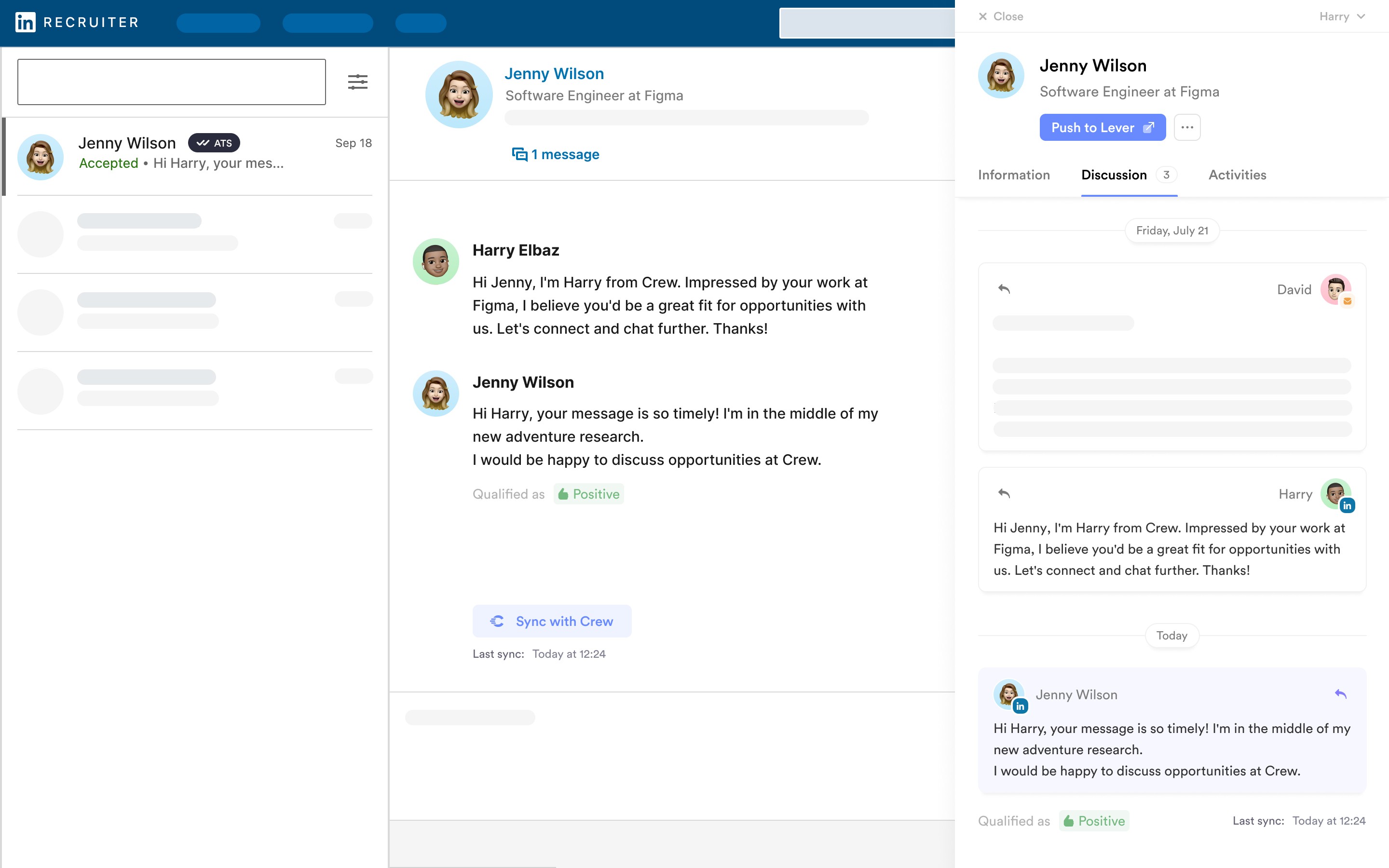The image size is (1389, 868).
Task: Open the conversation filter settings icon
Action: point(357,81)
